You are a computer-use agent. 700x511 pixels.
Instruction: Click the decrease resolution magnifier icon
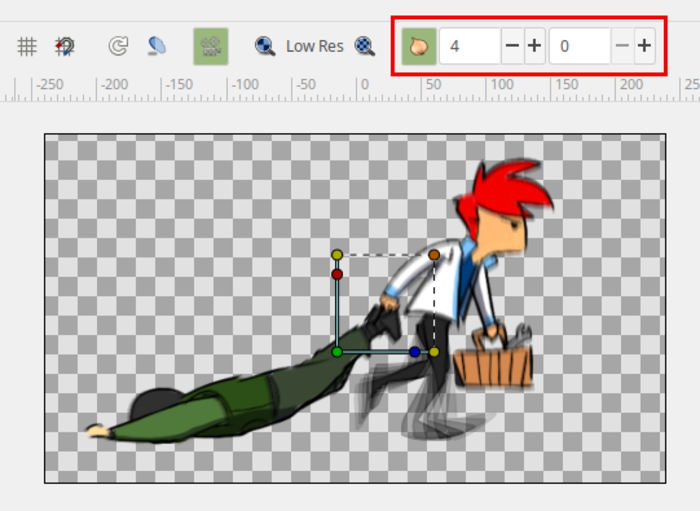point(265,46)
